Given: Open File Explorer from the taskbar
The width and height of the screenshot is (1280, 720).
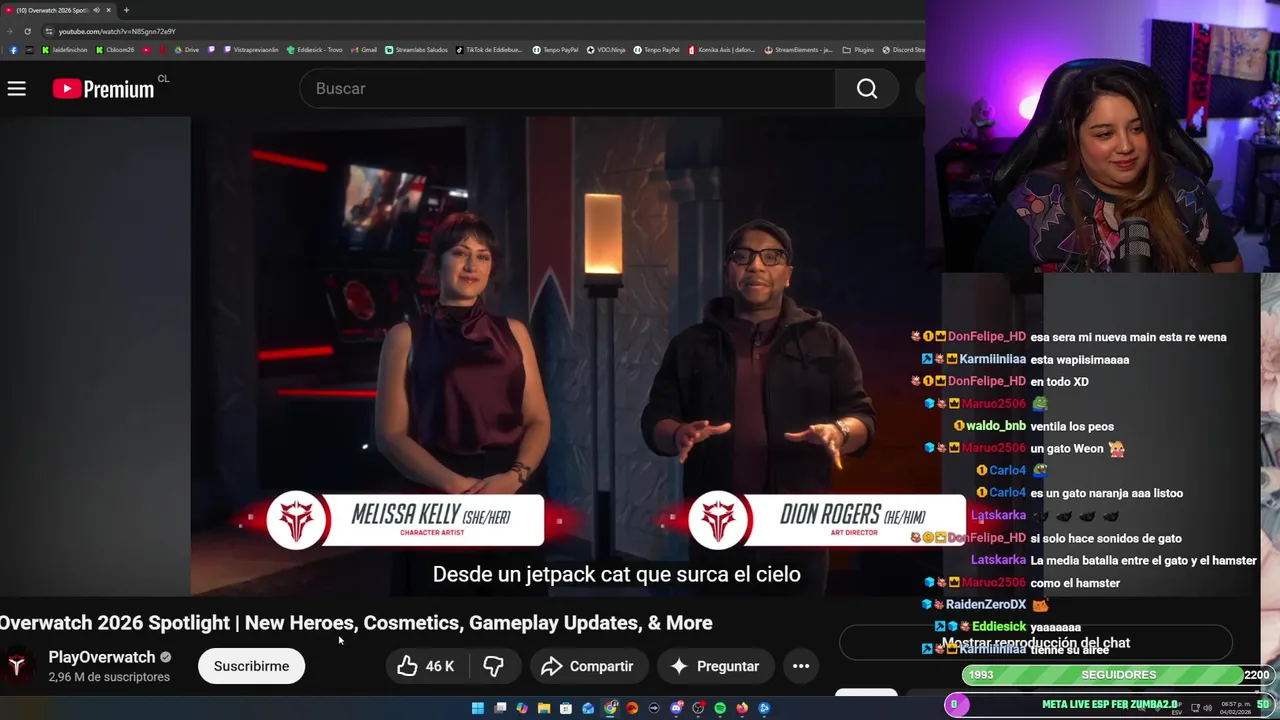Looking at the screenshot, I should point(544,708).
